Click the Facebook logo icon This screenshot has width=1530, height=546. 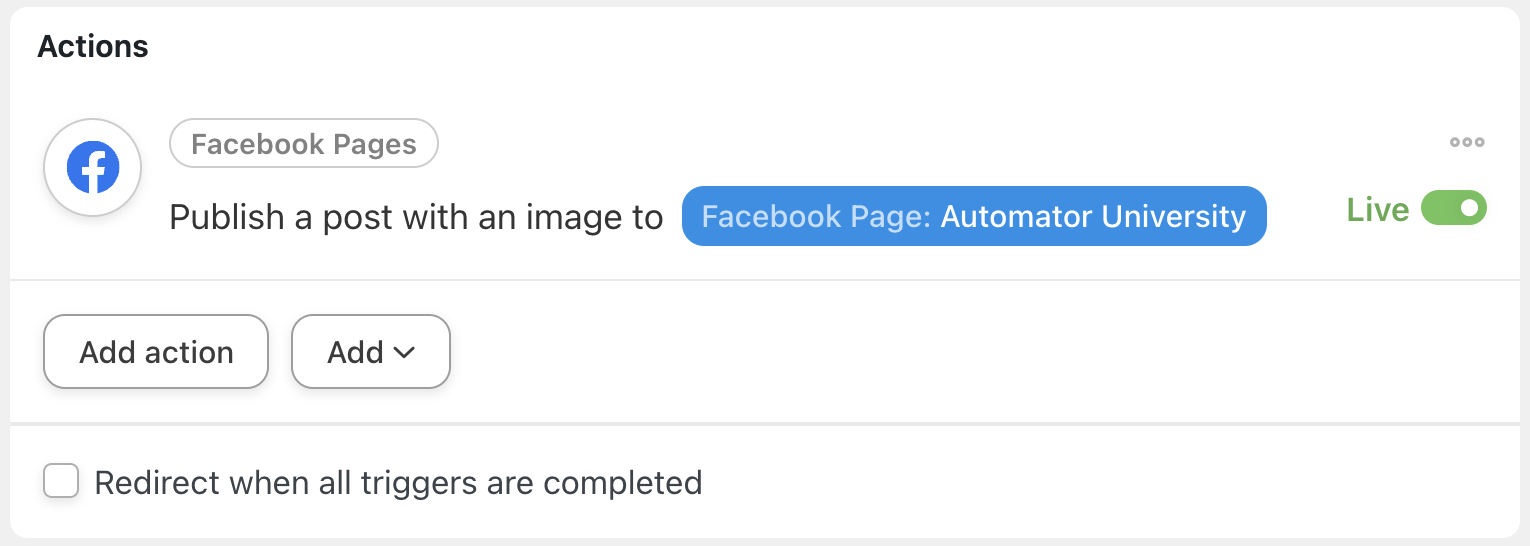pyautogui.click(x=93, y=168)
